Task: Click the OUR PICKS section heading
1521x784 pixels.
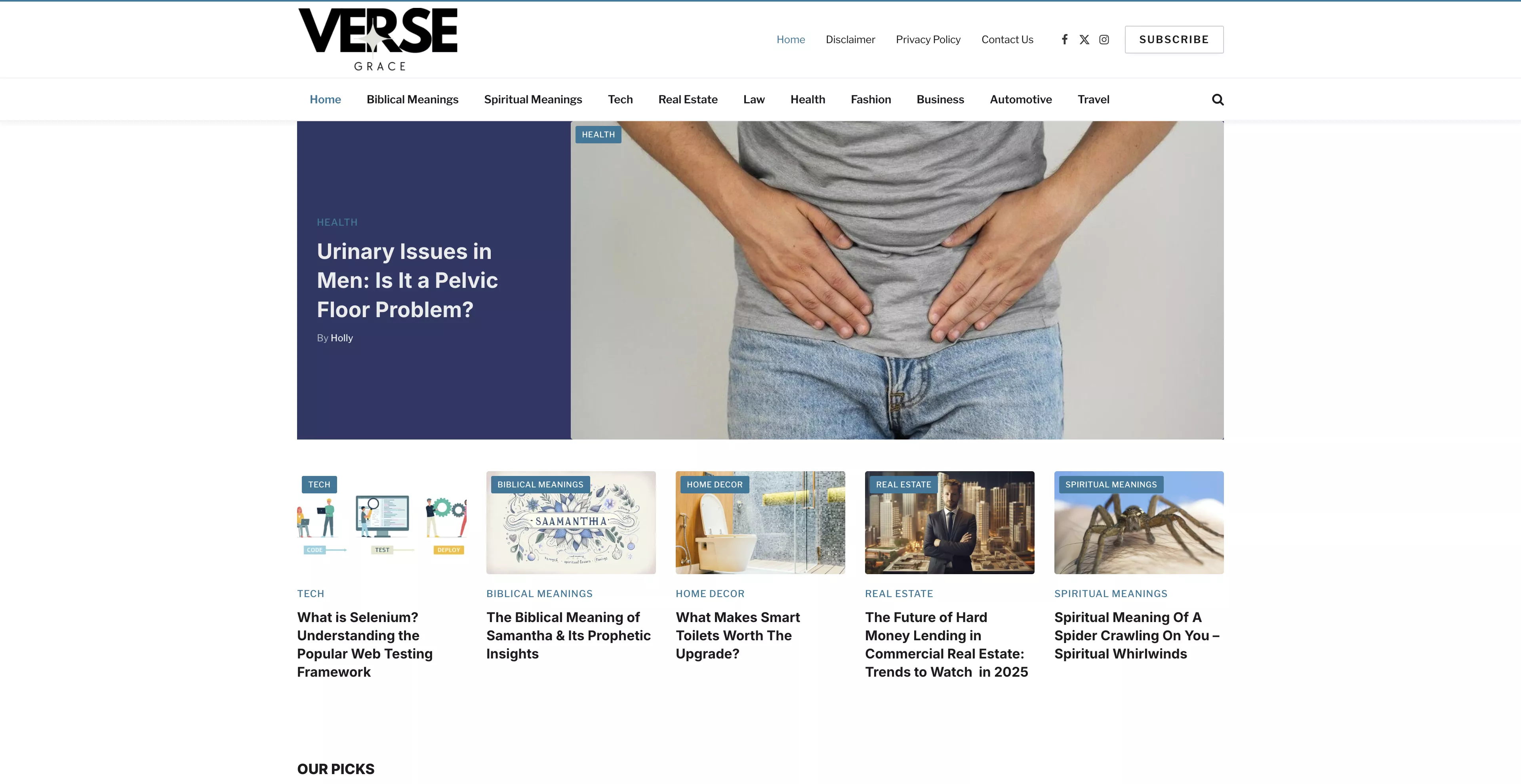Action: point(336,769)
